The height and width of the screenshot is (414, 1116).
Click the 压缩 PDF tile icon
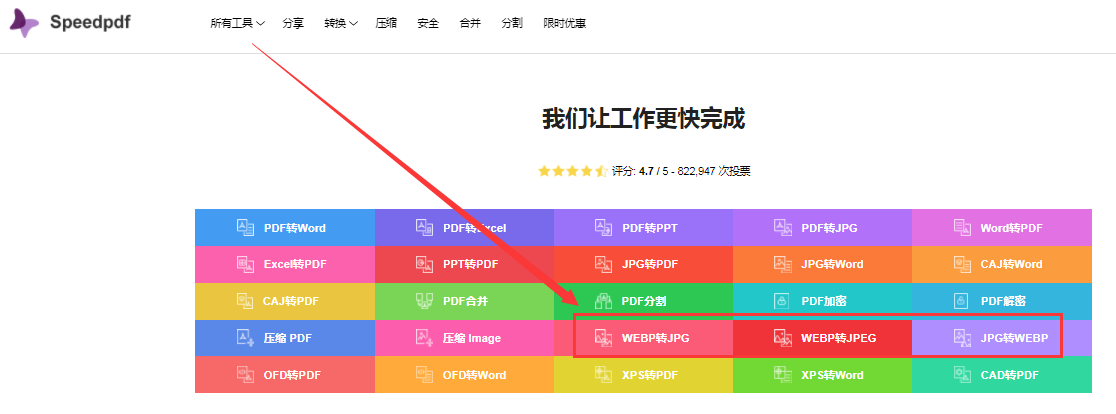pos(246,338)
